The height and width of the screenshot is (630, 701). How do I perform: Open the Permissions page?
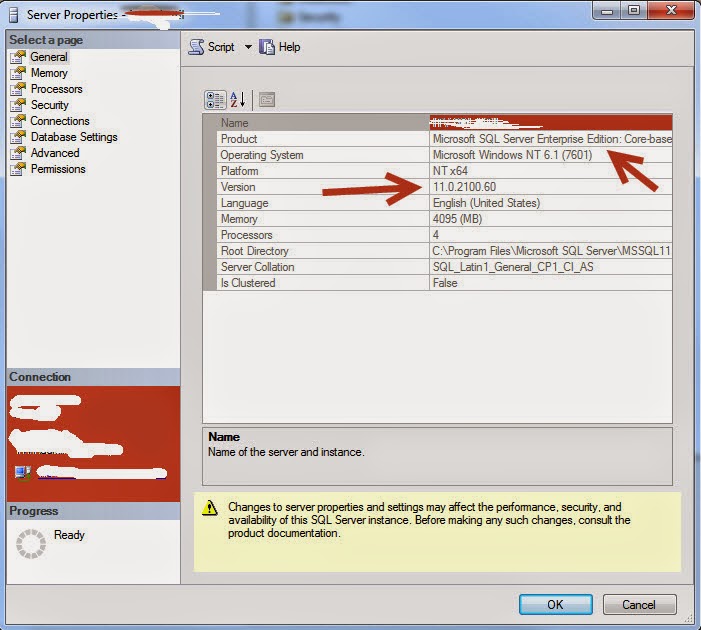tap(58, 169)
